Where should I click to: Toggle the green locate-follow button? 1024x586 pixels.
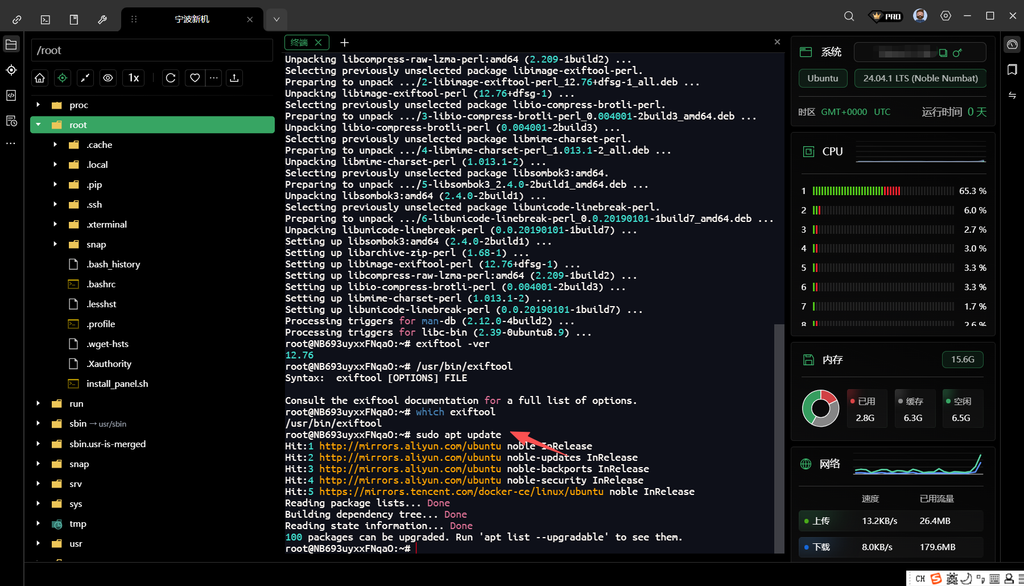coord(62,78)
